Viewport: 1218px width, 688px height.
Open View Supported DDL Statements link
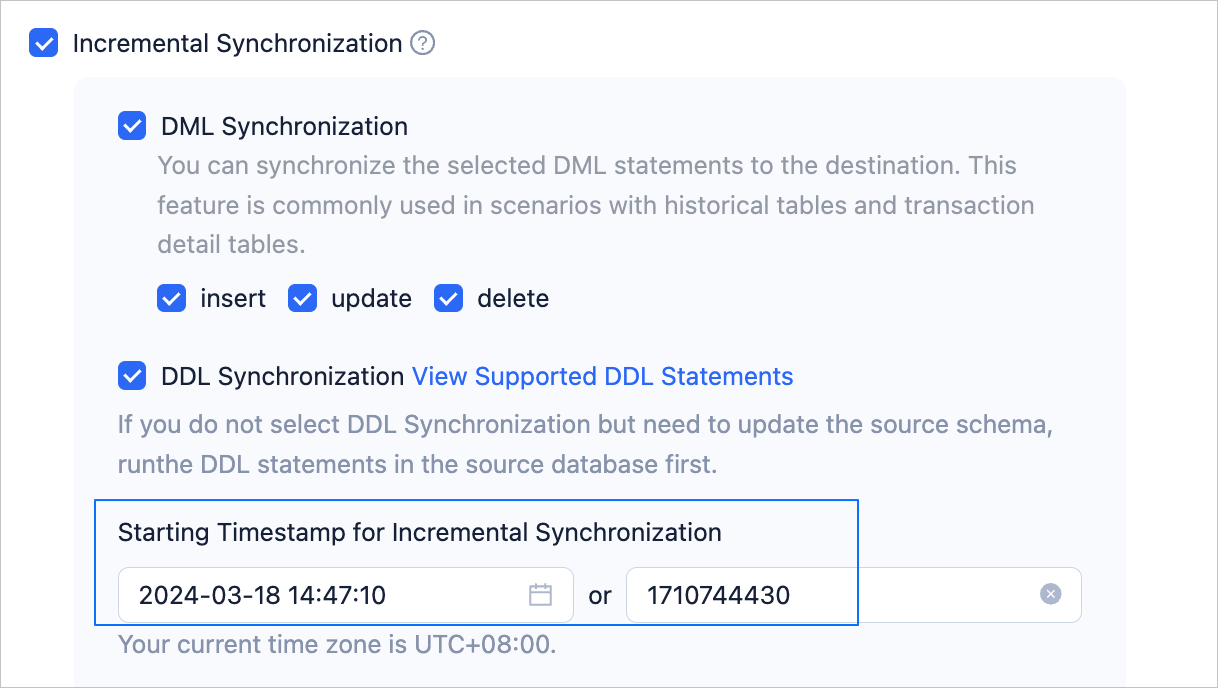tap(602, 376)
